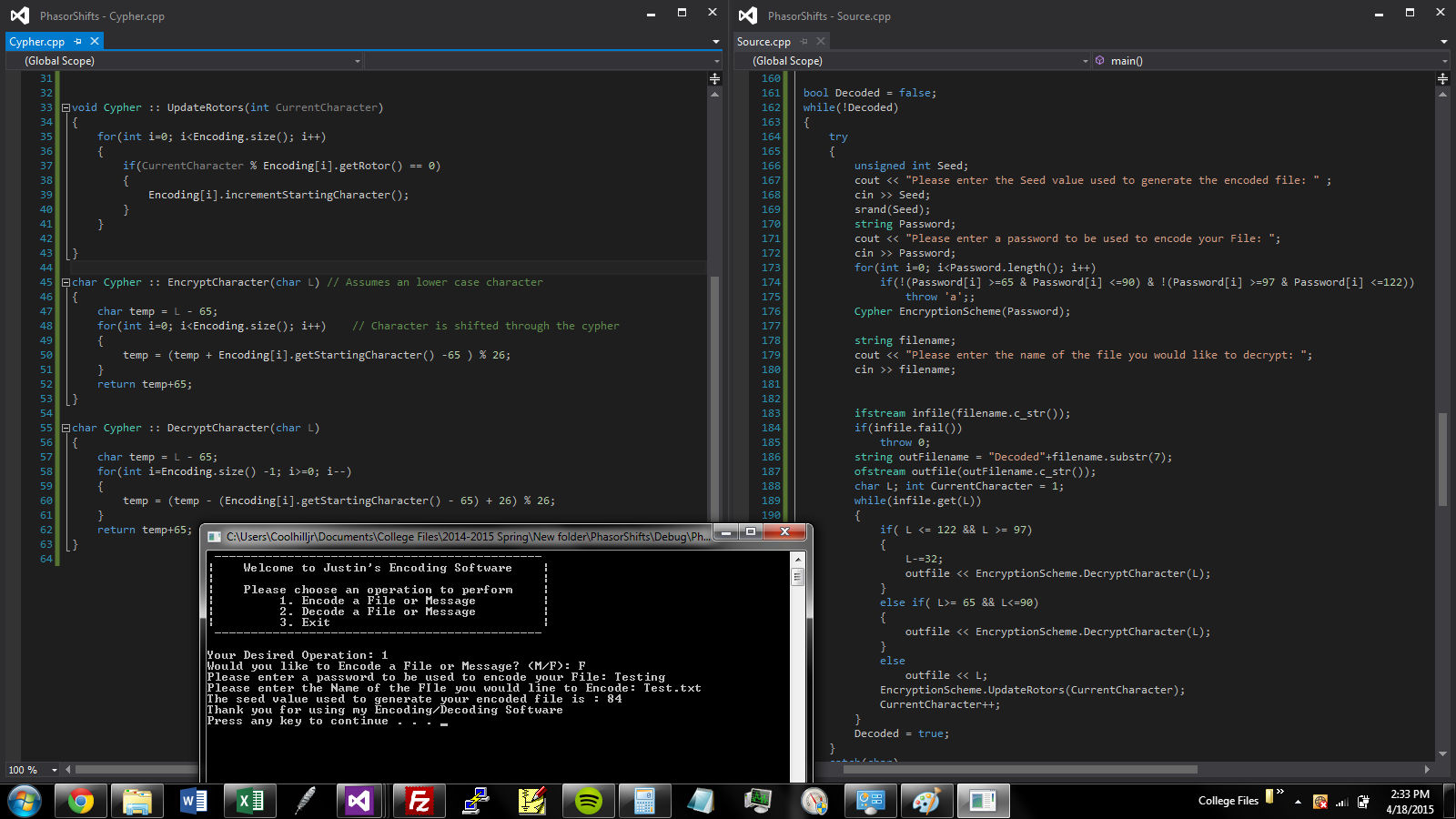Click the split-editor handle in Source.cpp window
The width and height of the screenshot is (1456, 819).
(1442, 79)
